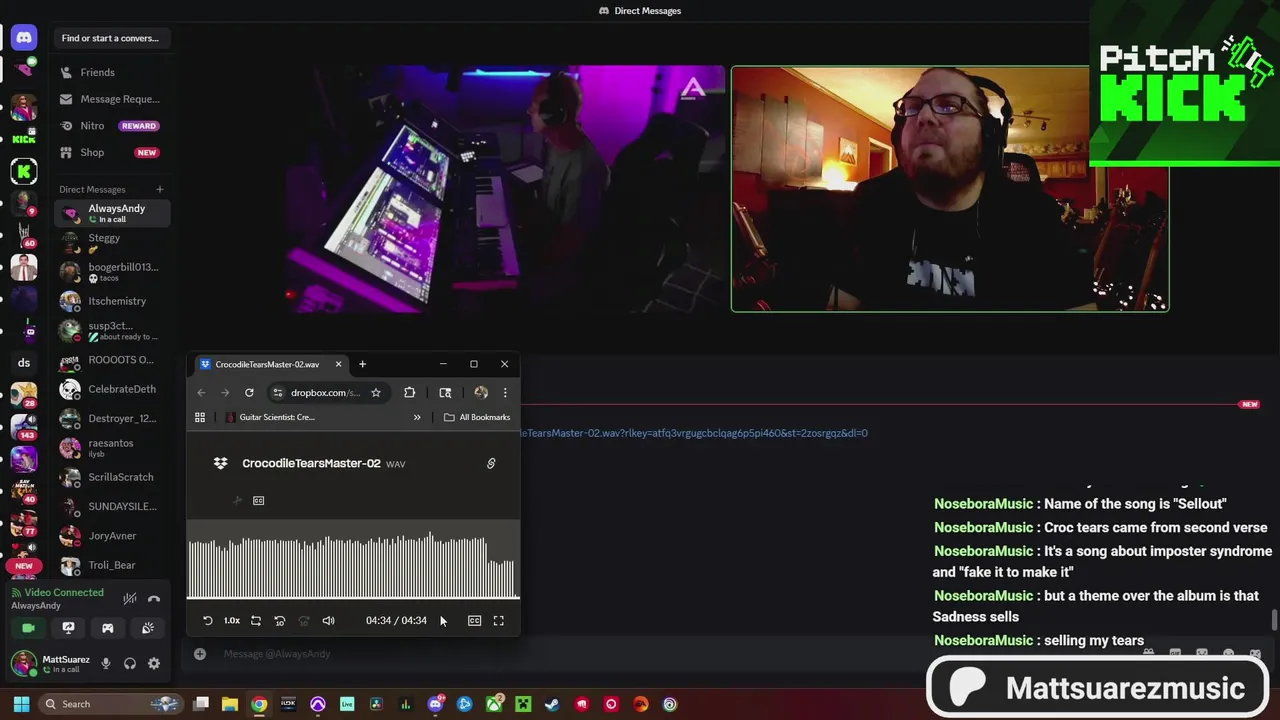The width and height of the screenshot is (1280, 720).
Task: Open the Chrome profile avatar
Action: coord(481,393)
